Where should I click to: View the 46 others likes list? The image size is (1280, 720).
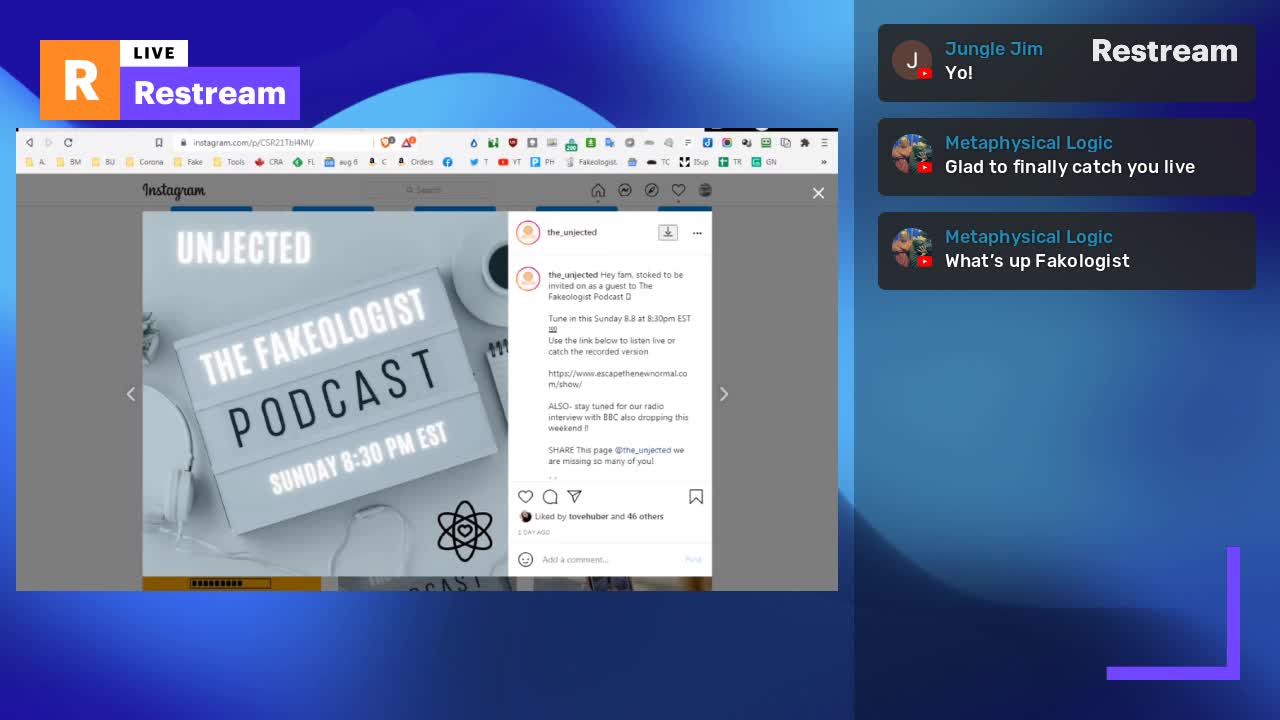pyautogui.click(x=645, y=517)
